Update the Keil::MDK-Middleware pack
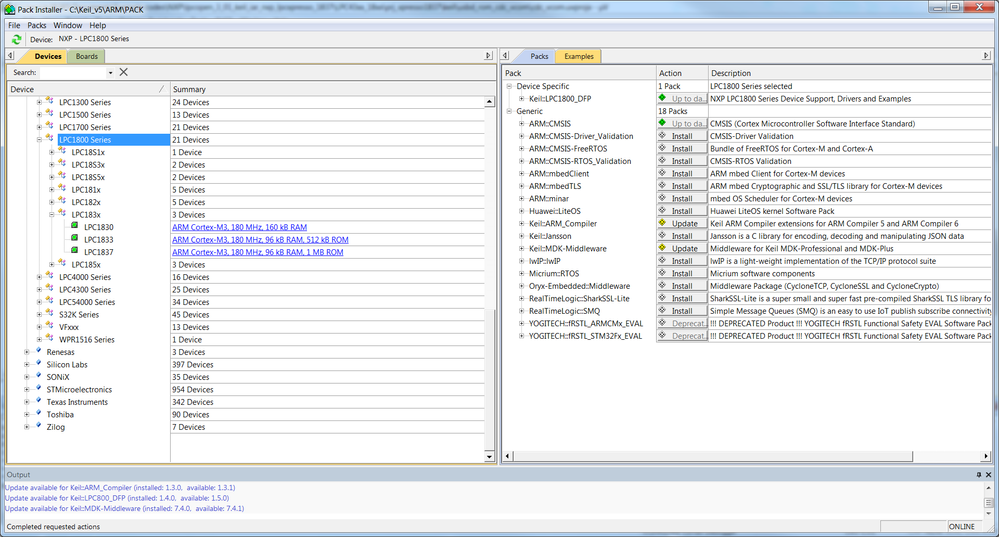 coord(682,248)
